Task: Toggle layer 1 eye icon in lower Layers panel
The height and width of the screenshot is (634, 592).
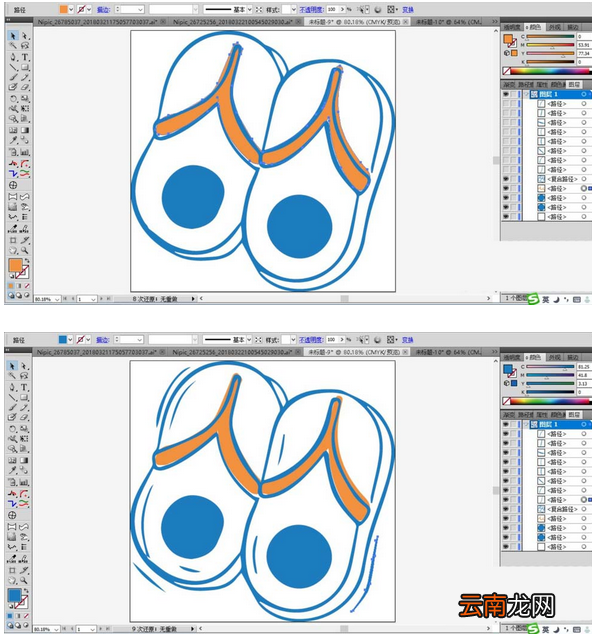Action: (506, 424)
